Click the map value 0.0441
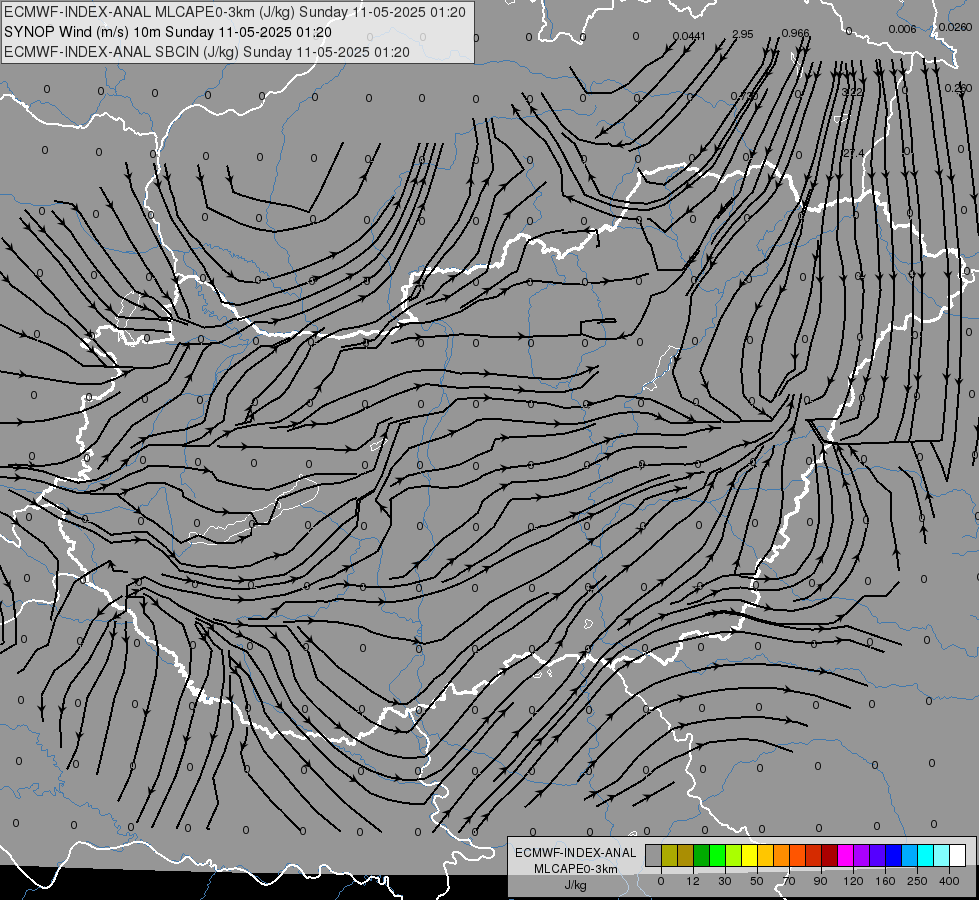The width and height of the screenshot is (979, 900). click(x=689, y=36)
